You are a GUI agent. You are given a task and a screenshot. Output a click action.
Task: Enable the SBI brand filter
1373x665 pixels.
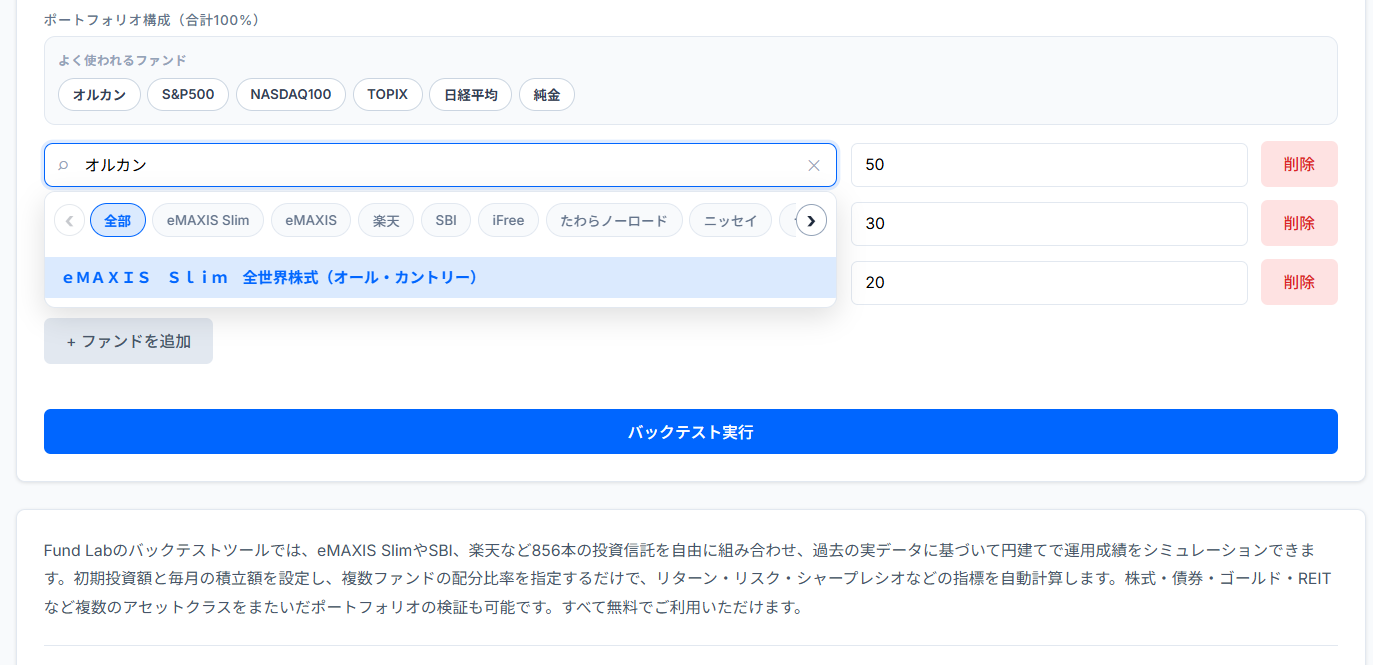(x=446, y=220)
